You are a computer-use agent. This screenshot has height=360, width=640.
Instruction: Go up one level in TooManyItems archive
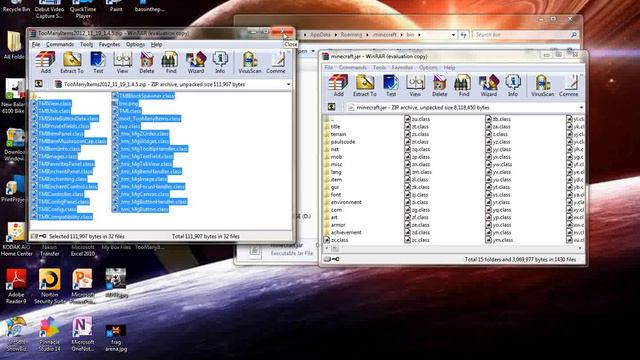coord(39,84)
